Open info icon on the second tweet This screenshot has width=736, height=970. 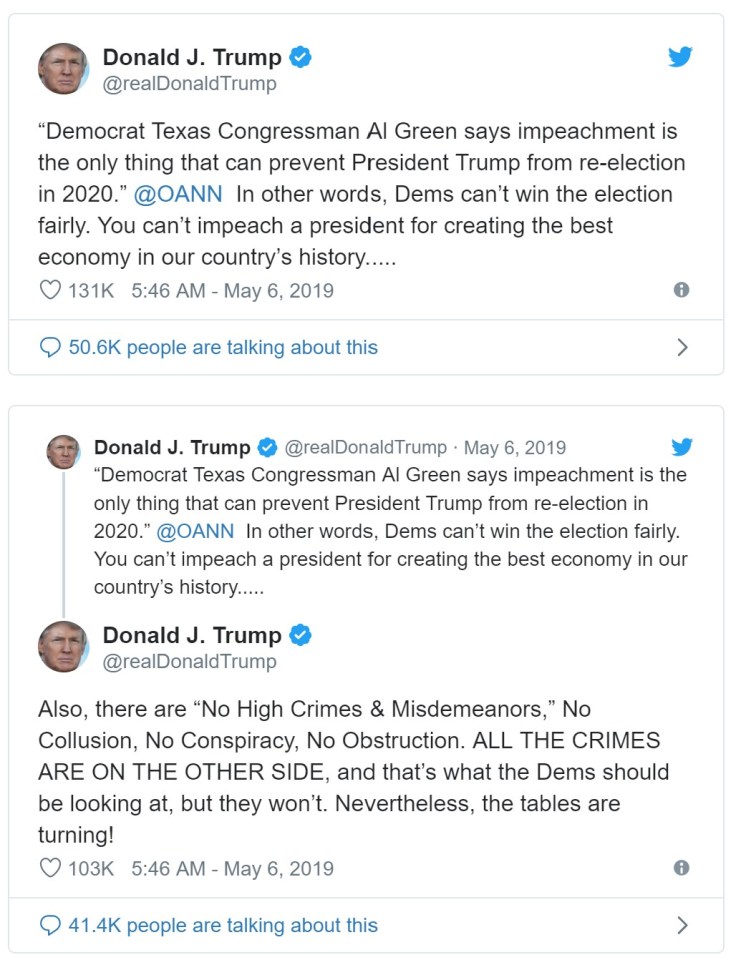pyautogui.click(x=682, y=868)
